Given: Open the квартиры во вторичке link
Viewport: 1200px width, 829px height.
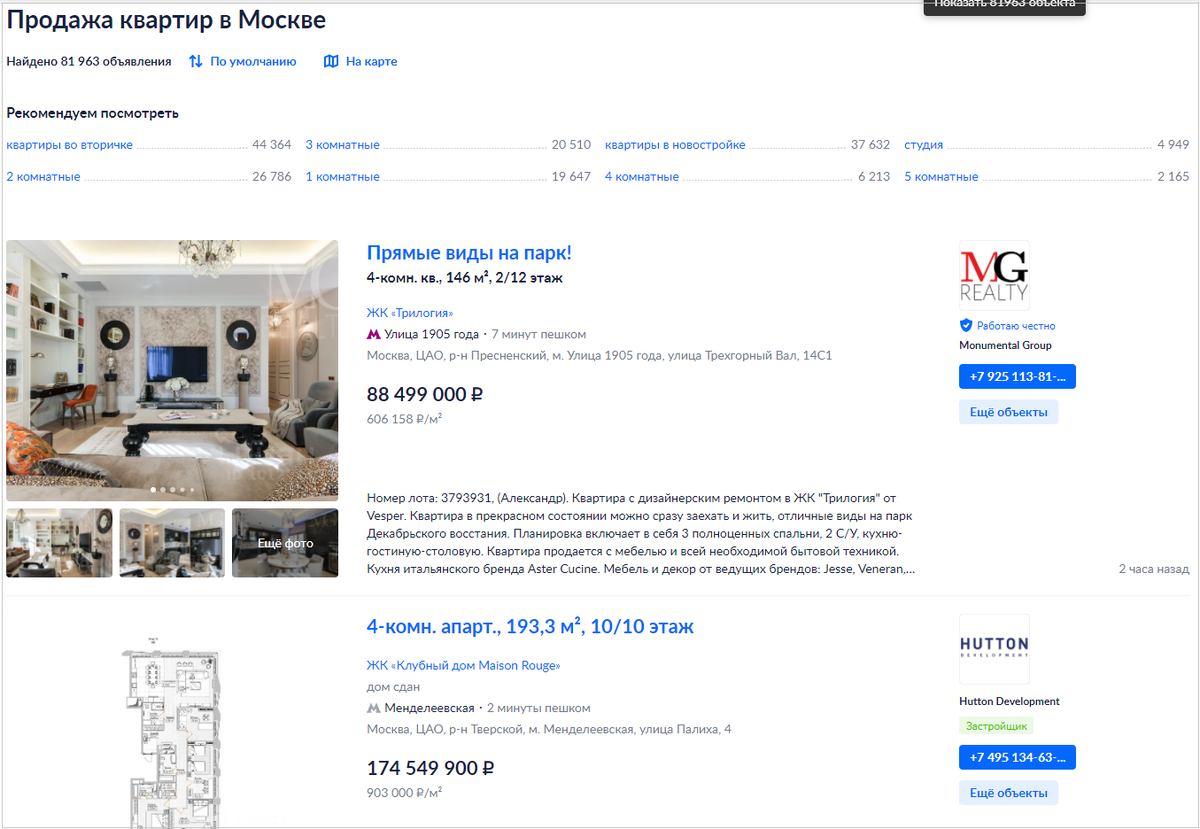Looking at the screenshot, I should pyautogui.click(x=69, y=145).
